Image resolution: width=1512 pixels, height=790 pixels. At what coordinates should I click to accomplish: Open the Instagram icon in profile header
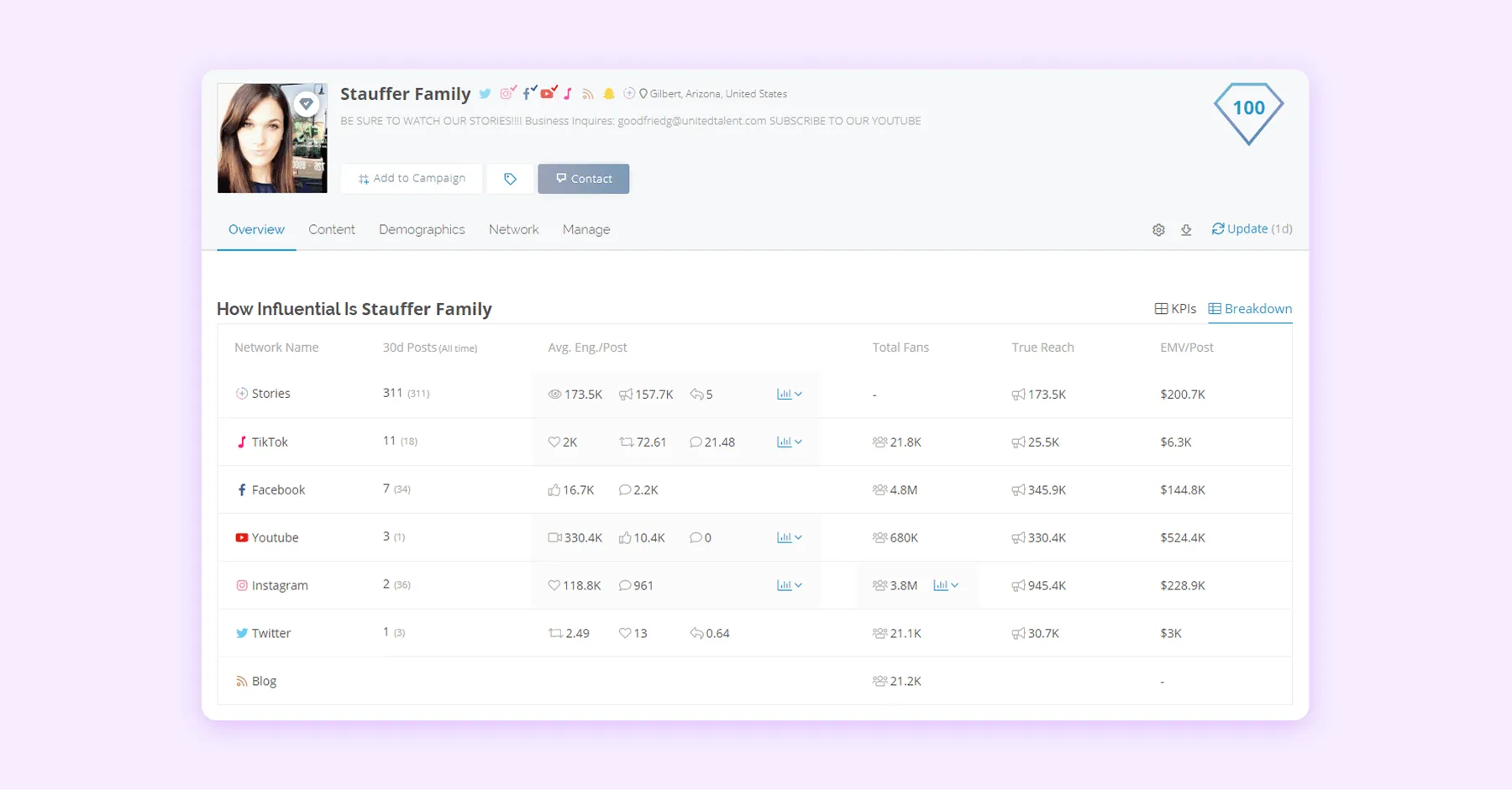point(507,93)
